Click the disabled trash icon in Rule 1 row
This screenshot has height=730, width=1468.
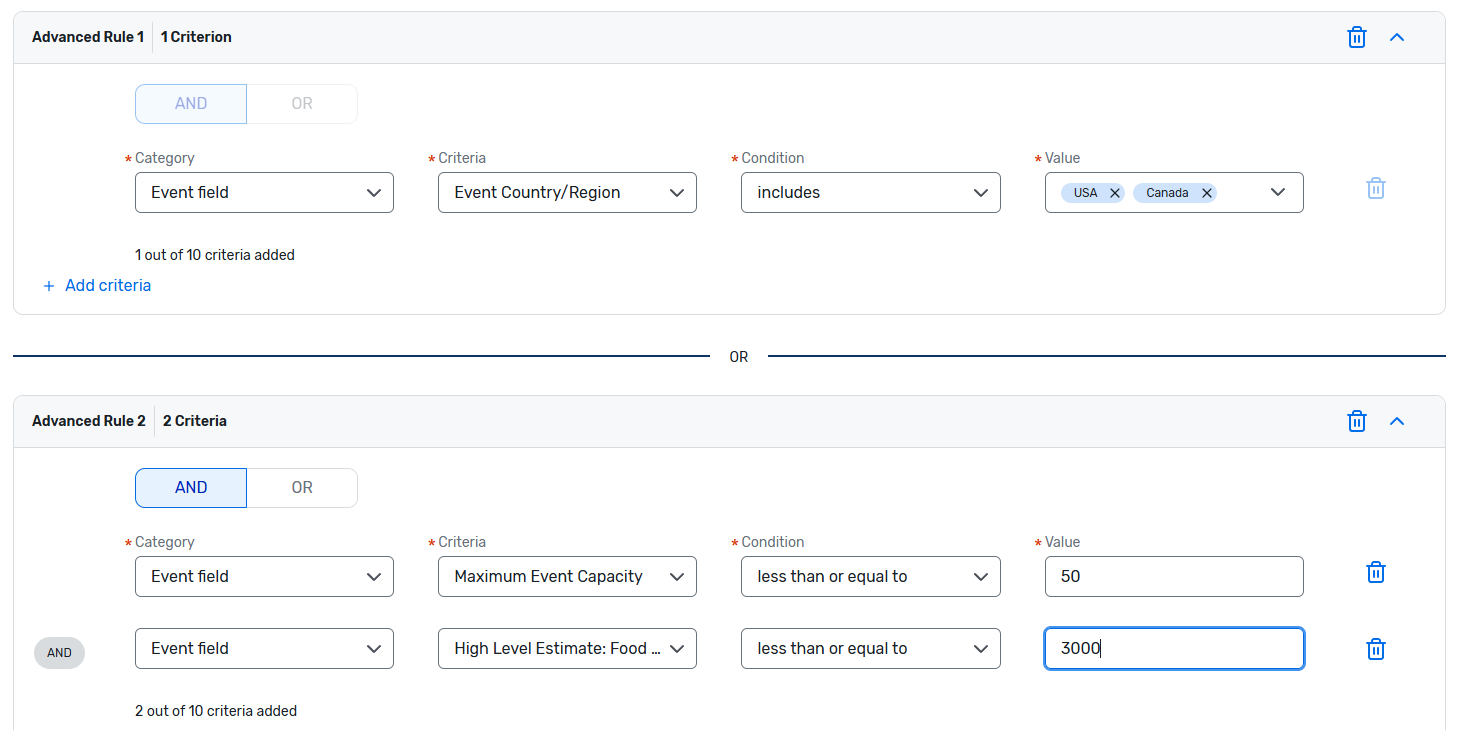click(1376, 188)
